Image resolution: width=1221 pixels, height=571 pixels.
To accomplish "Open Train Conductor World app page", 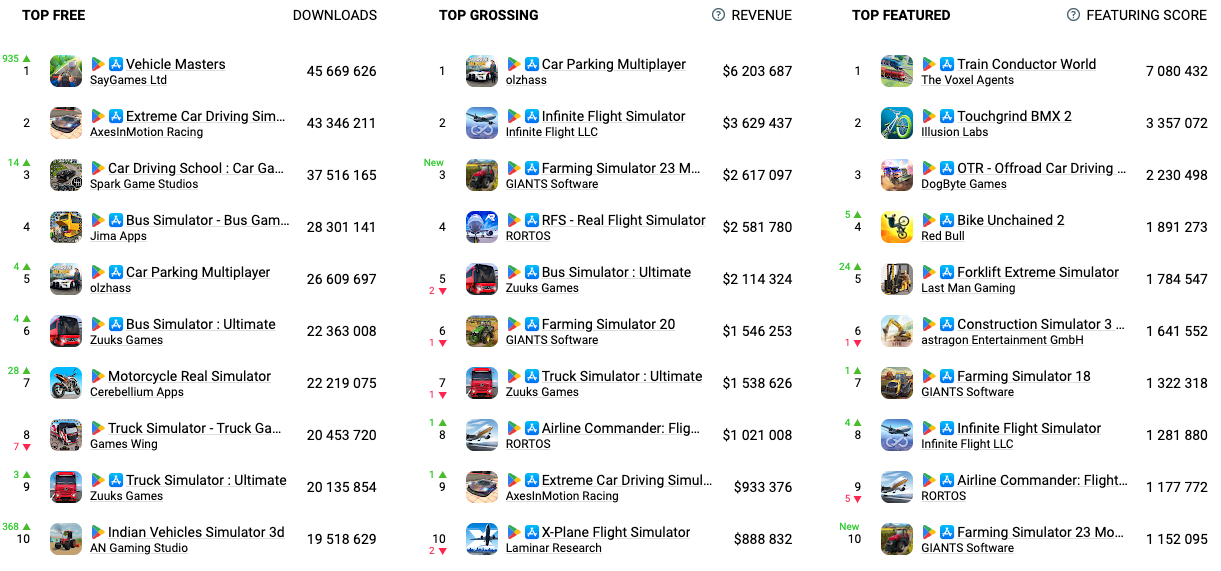I will click(x=1026, y=64).
